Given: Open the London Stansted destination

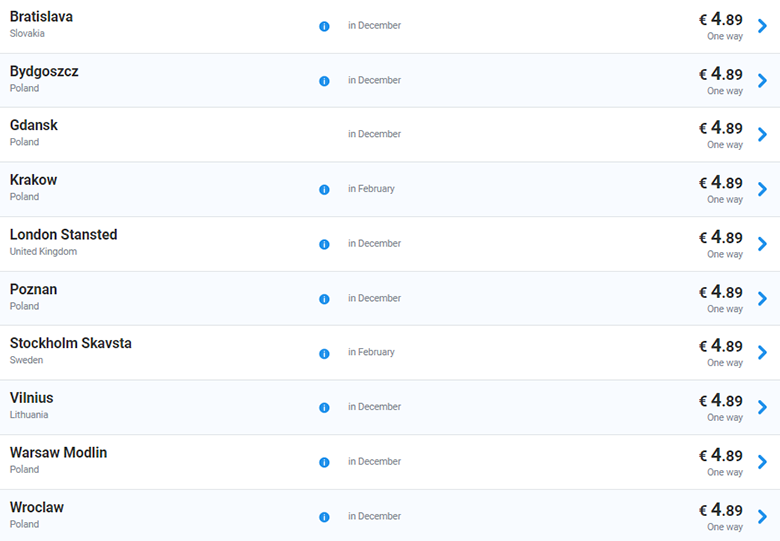Looking at the screenshot, I should point(63,235).
